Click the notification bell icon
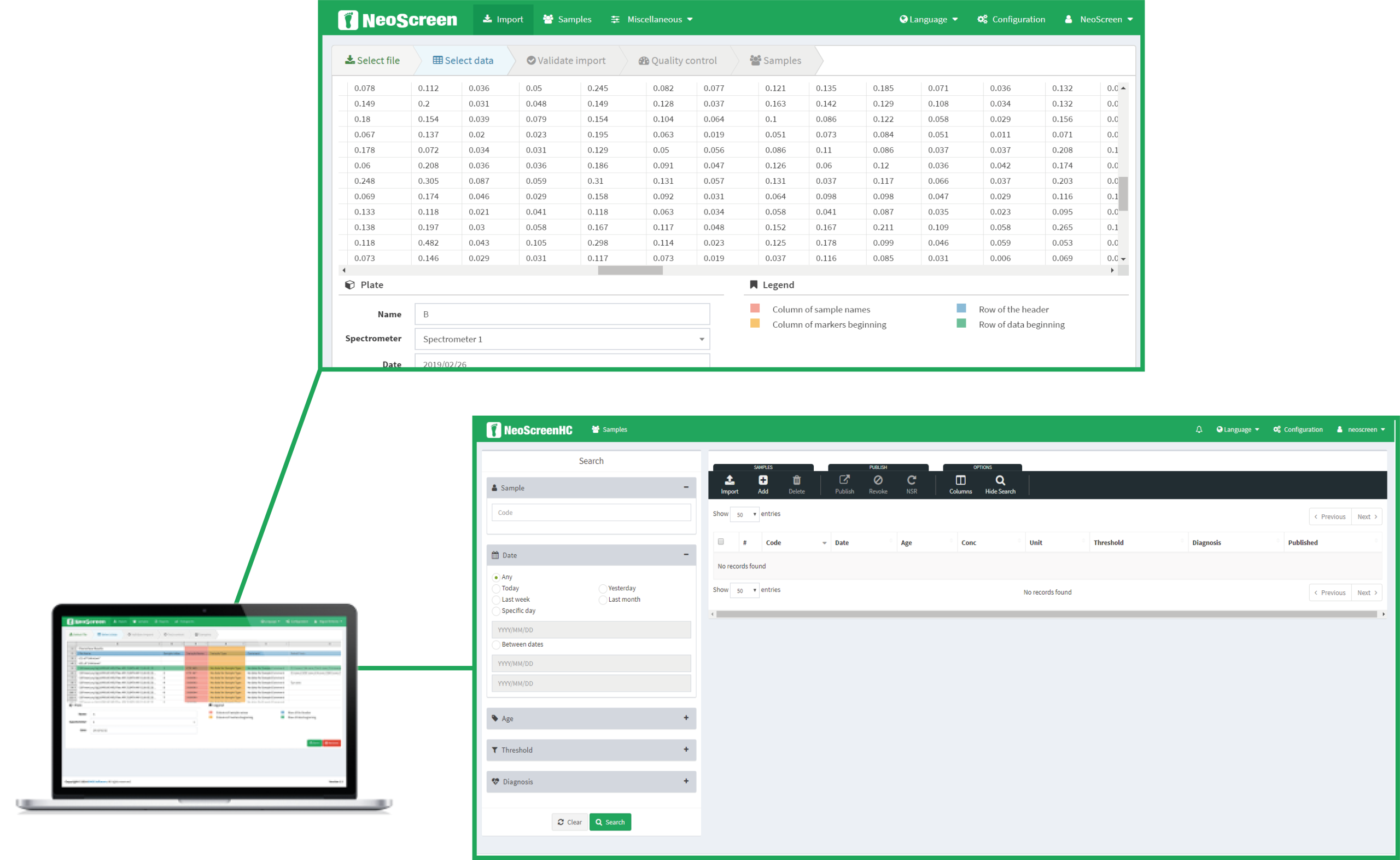This screenshot has height=860, width=1400. point(1199,429)
